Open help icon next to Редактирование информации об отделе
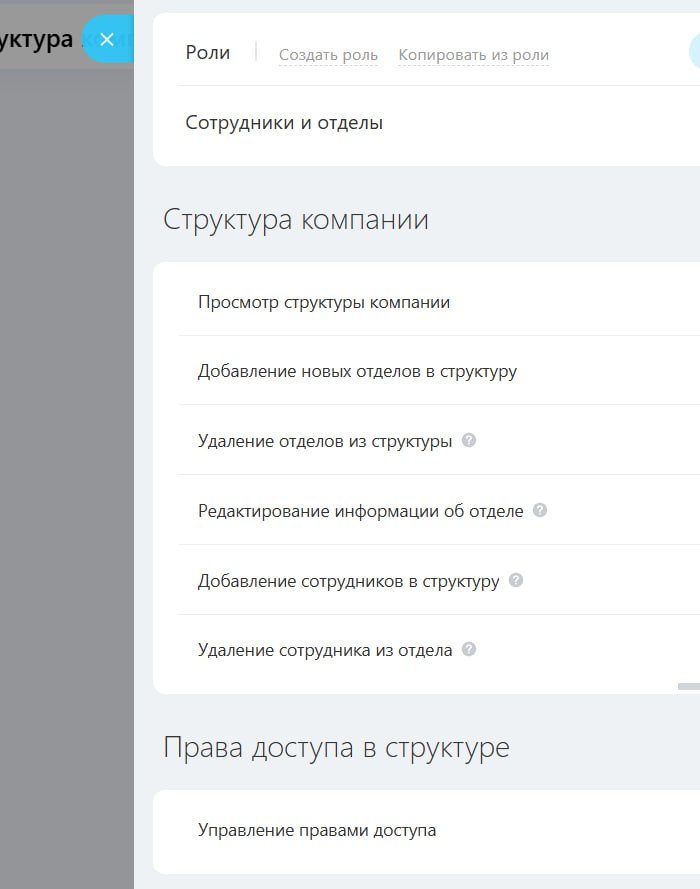 [x=540, y=510]
